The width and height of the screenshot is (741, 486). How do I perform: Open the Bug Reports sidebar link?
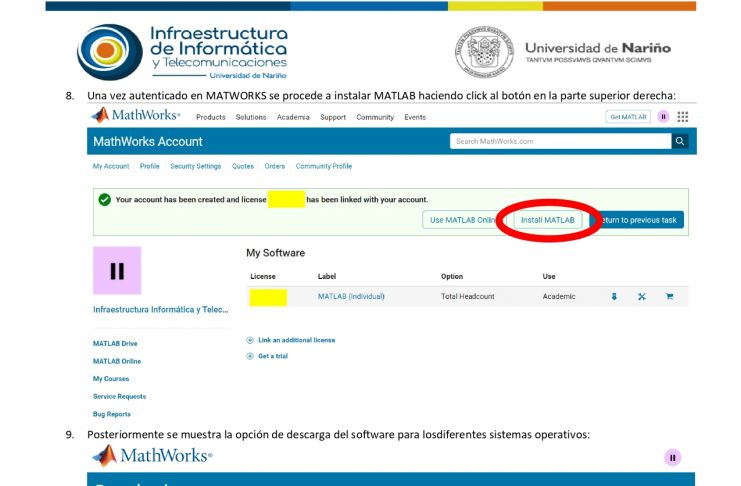click(112, 414)
